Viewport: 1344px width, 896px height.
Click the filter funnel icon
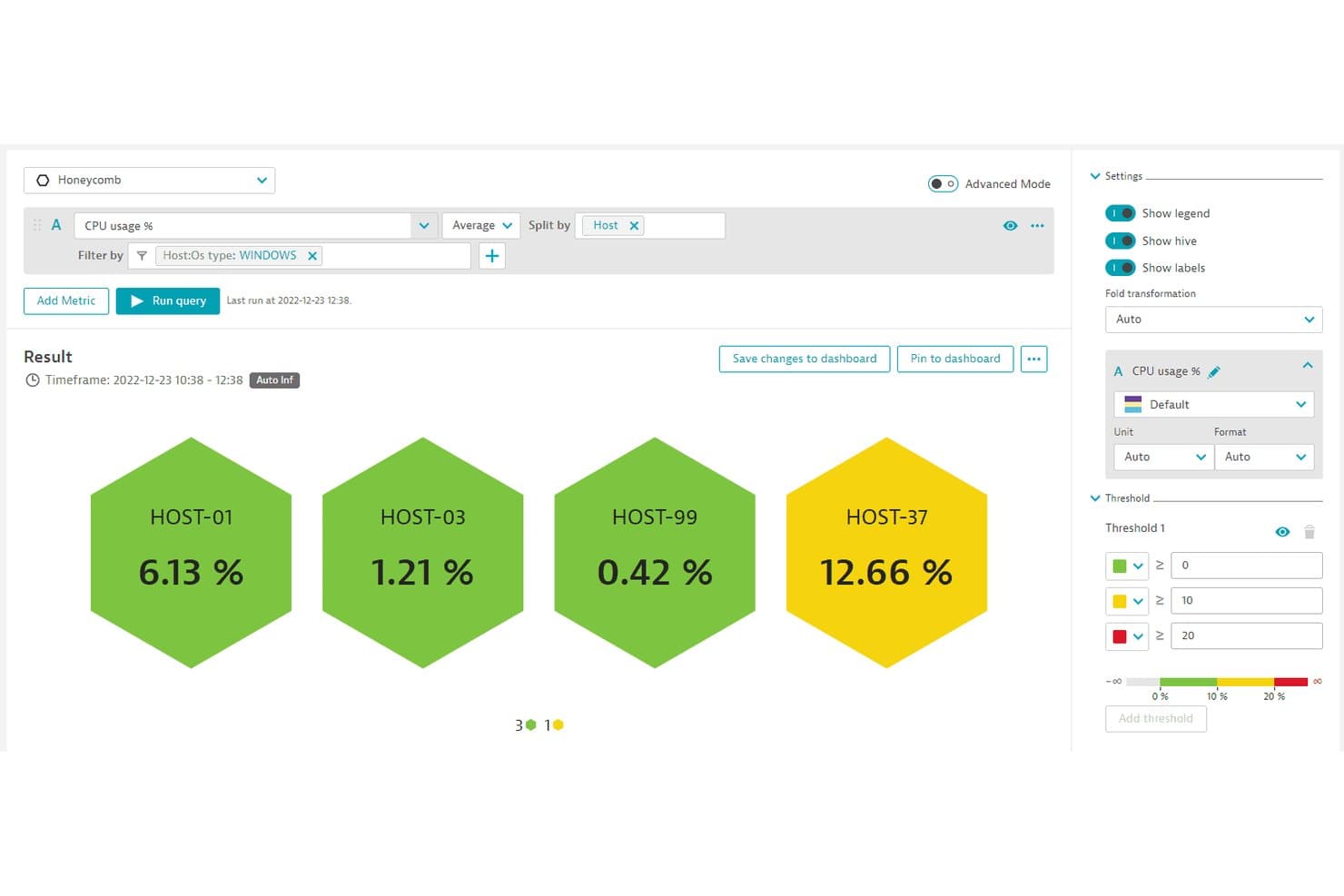[142, 256]
